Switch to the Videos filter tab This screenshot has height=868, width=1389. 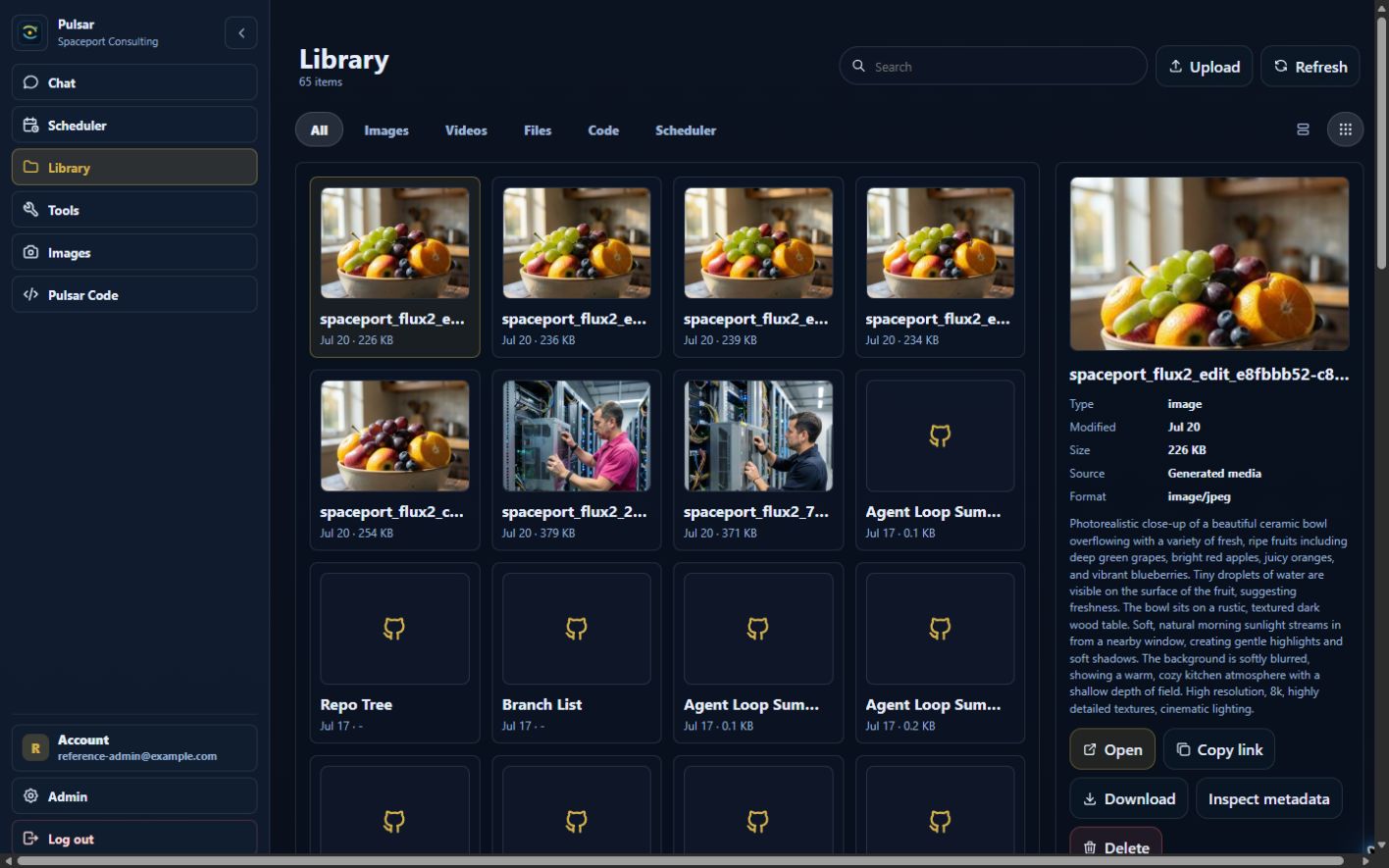pyautogui.click(x=466, y=129)
